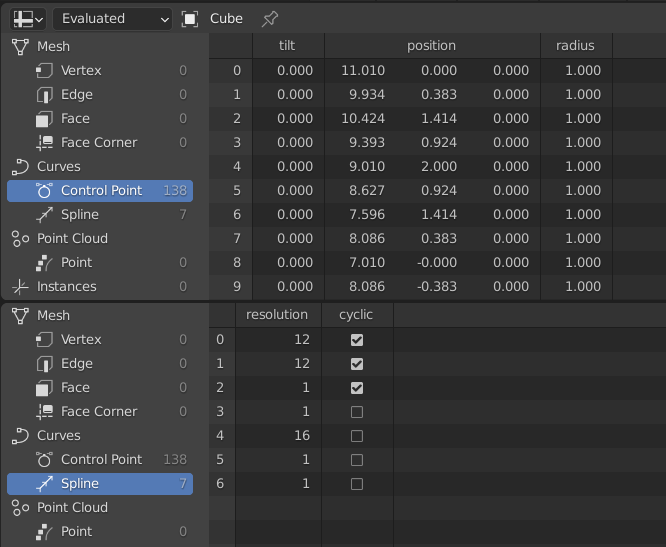The width and height of the screenshot is (666, 547).
Task: Click position value 9.934 in row 1
Action: coord(367,94)
